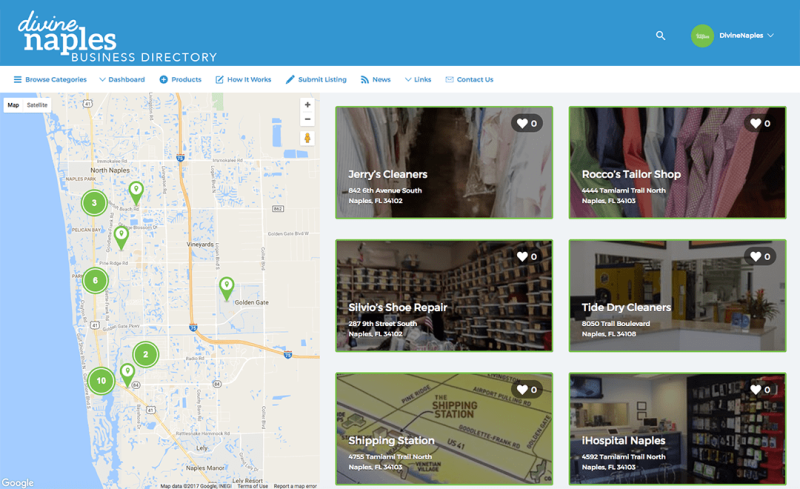The width and height of the screenshot is (800, 489).
Task: Click the map pin near Pelican Bay
Action: pos(121,238)
